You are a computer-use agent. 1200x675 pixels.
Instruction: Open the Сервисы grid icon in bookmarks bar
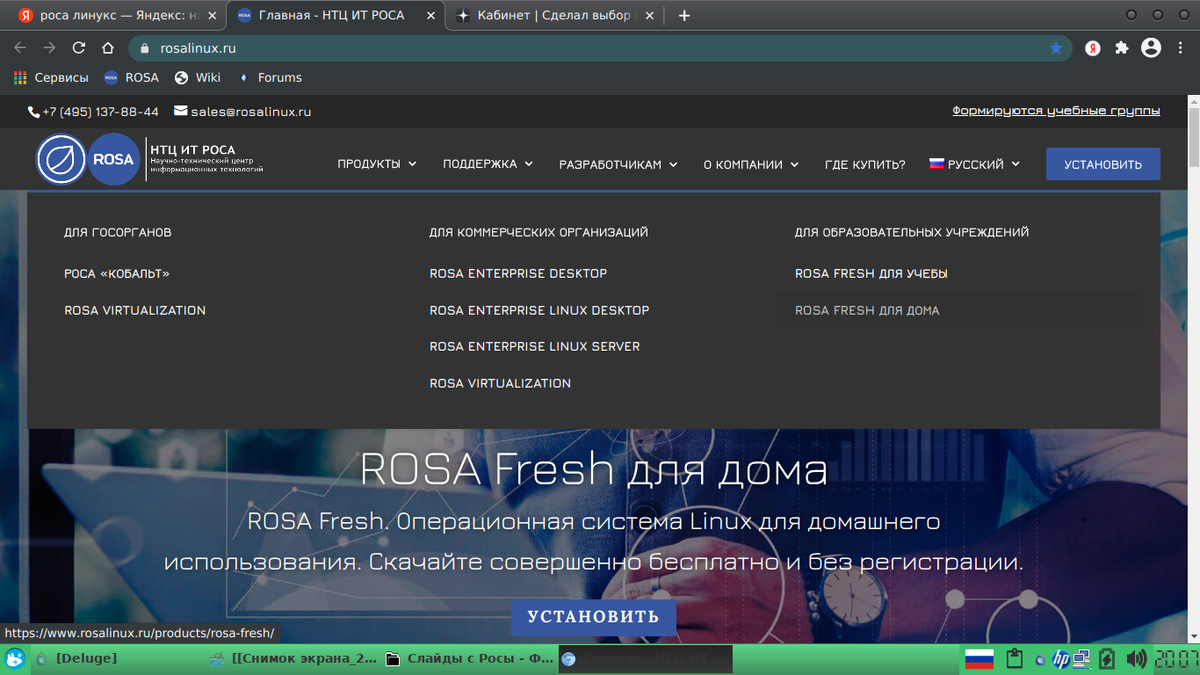pyautogui.click(x=19, y=77)
